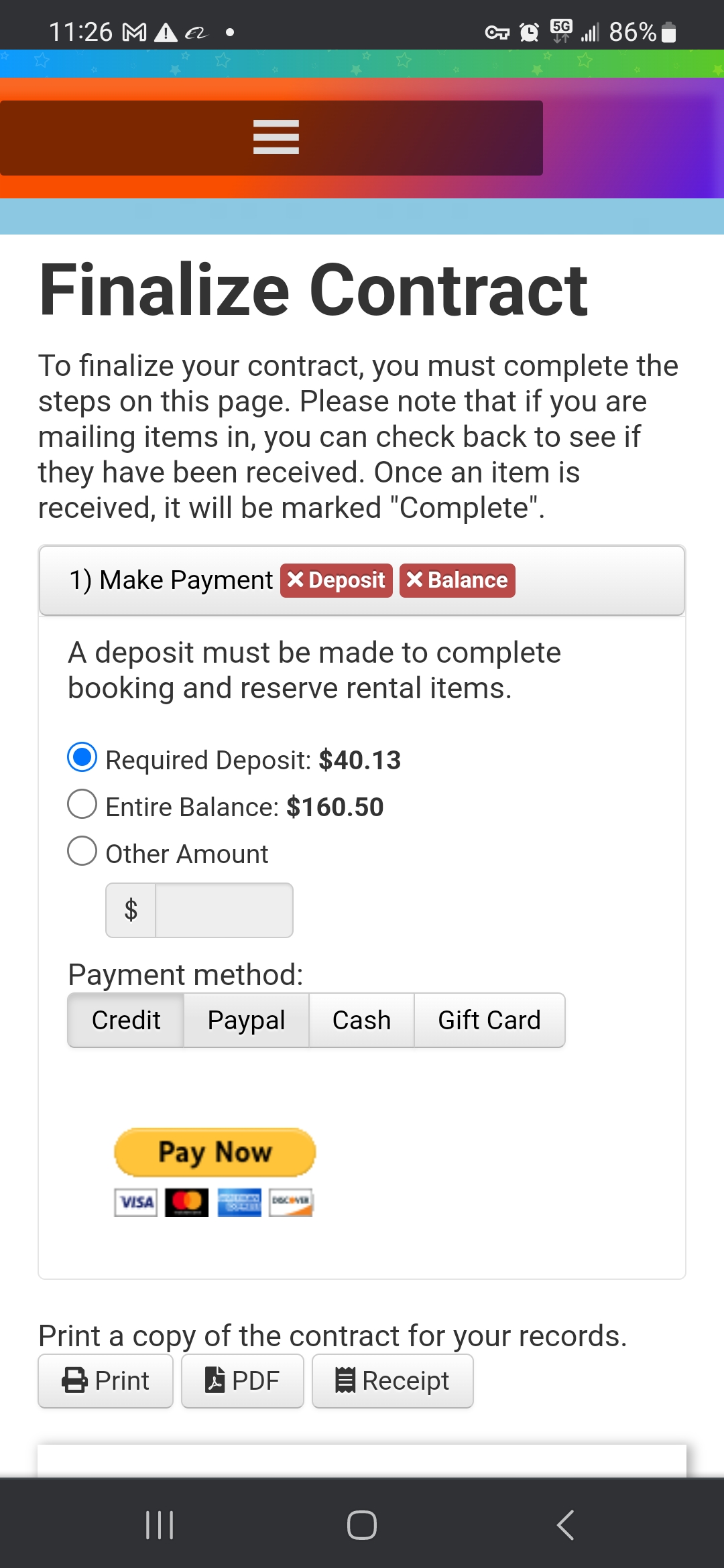Open the Receipt for this contract
The height and width of the screenshot is (1568, 724).
tap(392, 1380)
